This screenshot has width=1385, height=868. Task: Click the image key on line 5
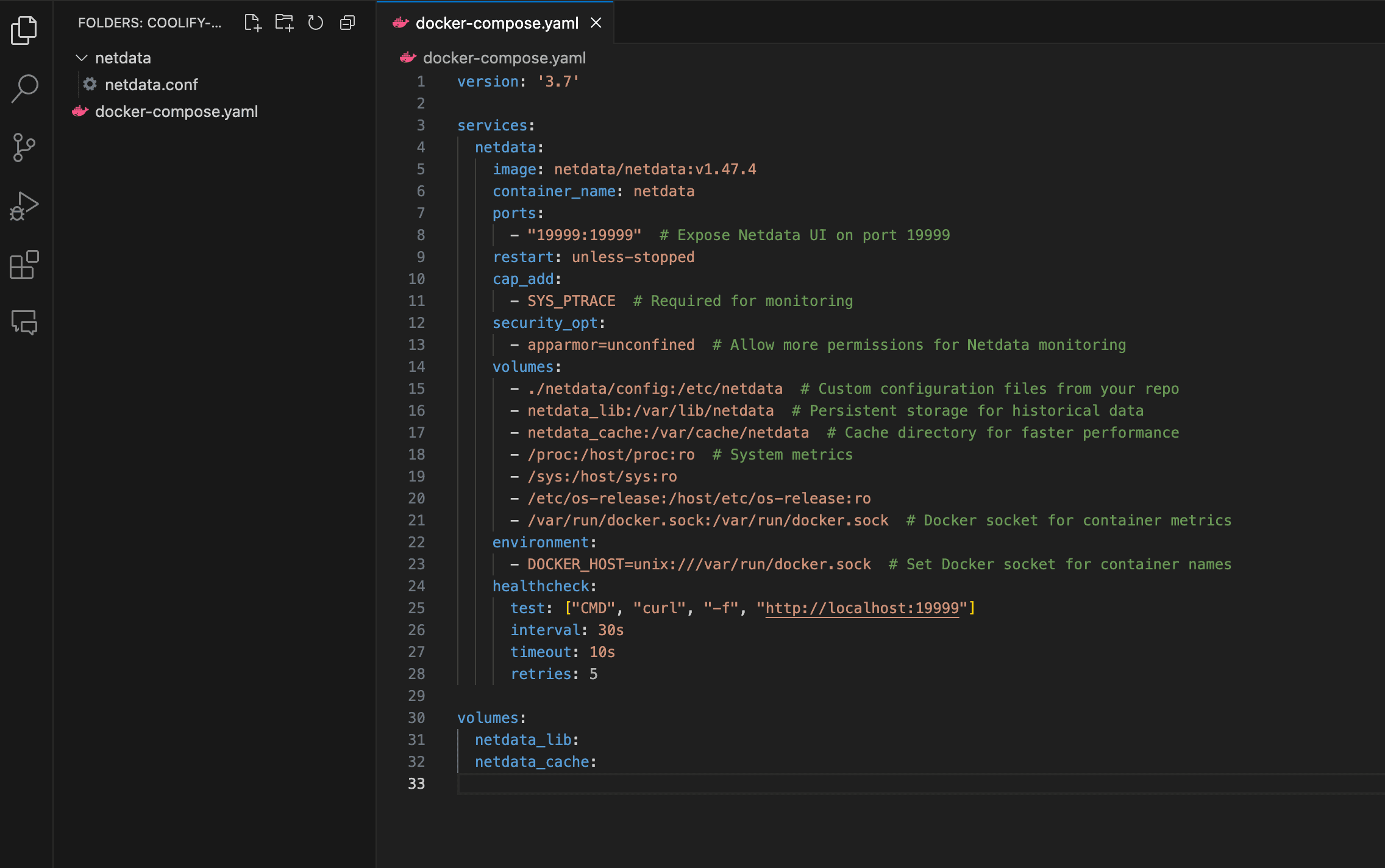pos(514,169)
